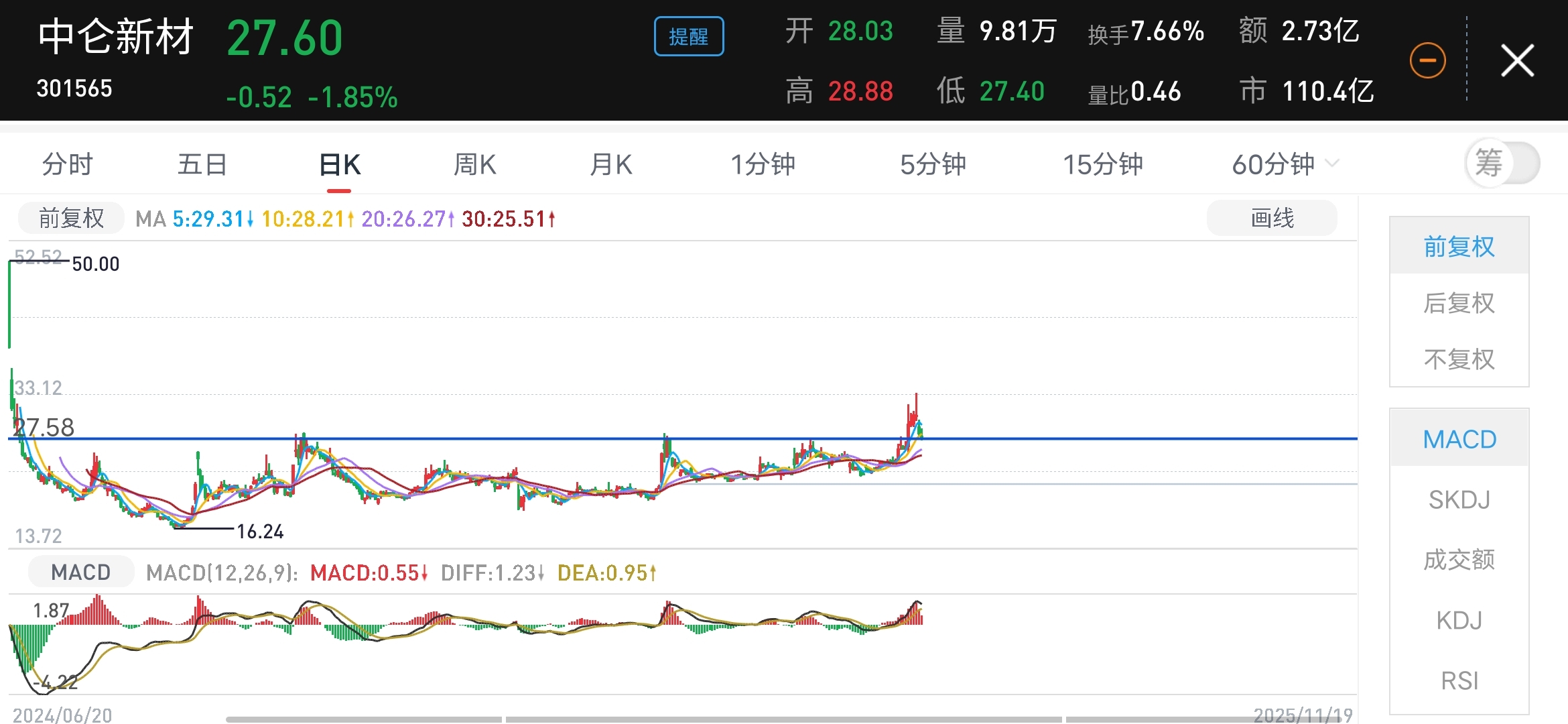Open the 前复权 selector above chart
The image size is (1568, 724).
pyautogui.click(x=71, y=218)
